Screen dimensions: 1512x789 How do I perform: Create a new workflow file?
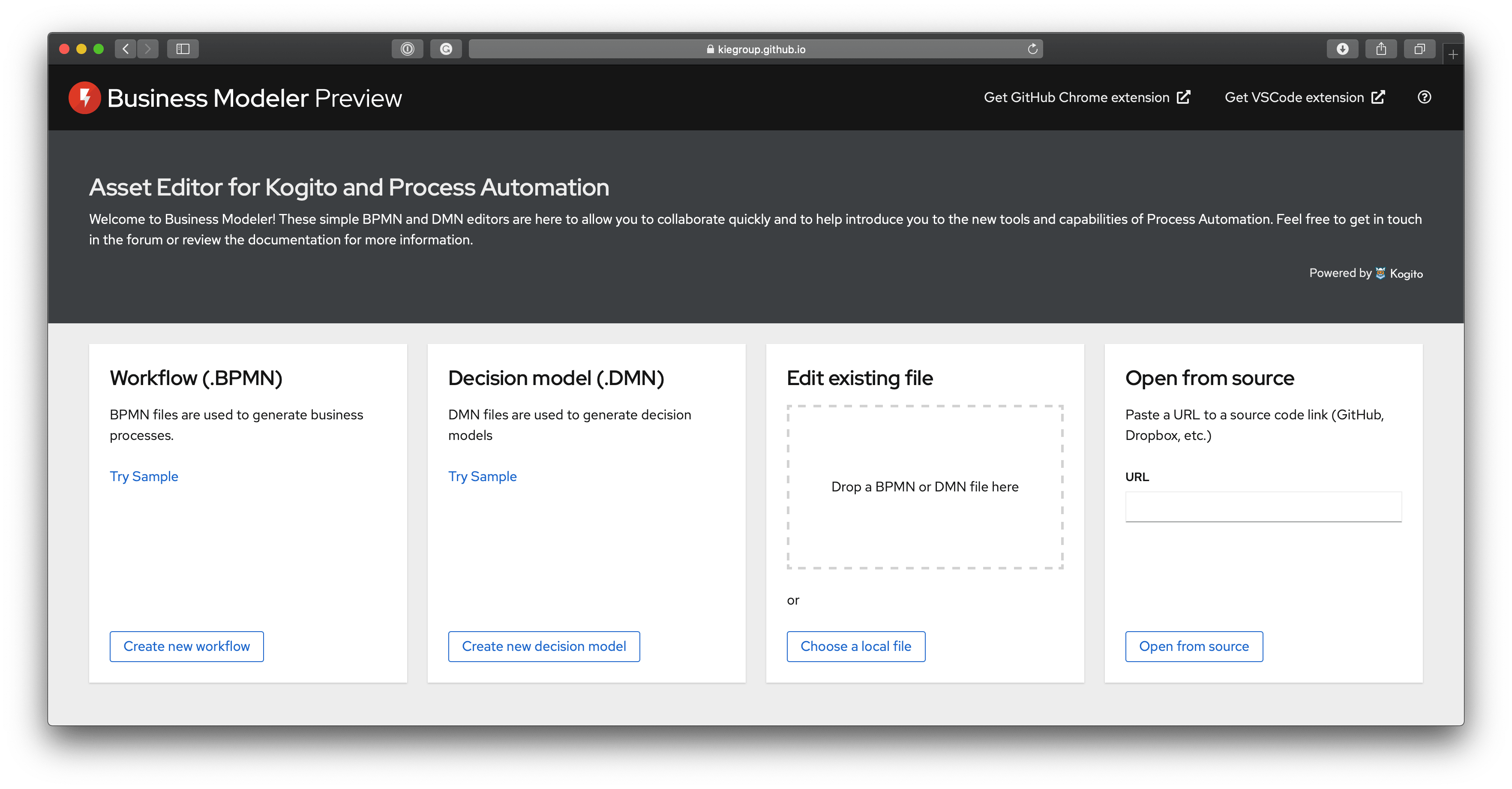[186, 645]
